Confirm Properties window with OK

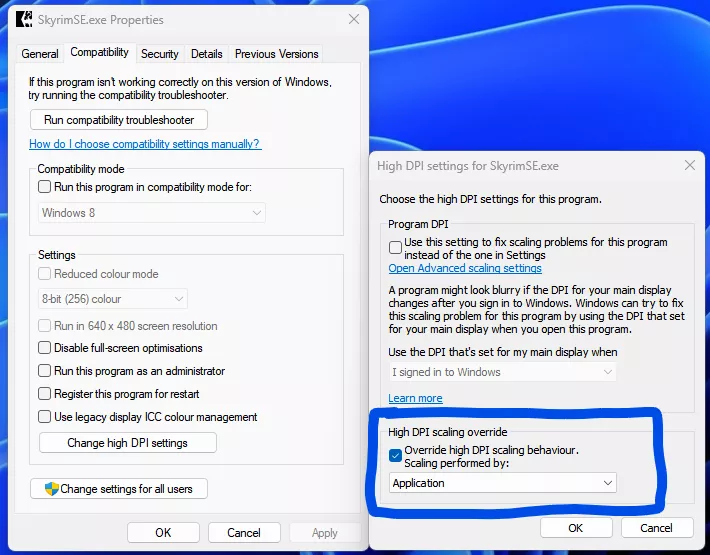163,532
